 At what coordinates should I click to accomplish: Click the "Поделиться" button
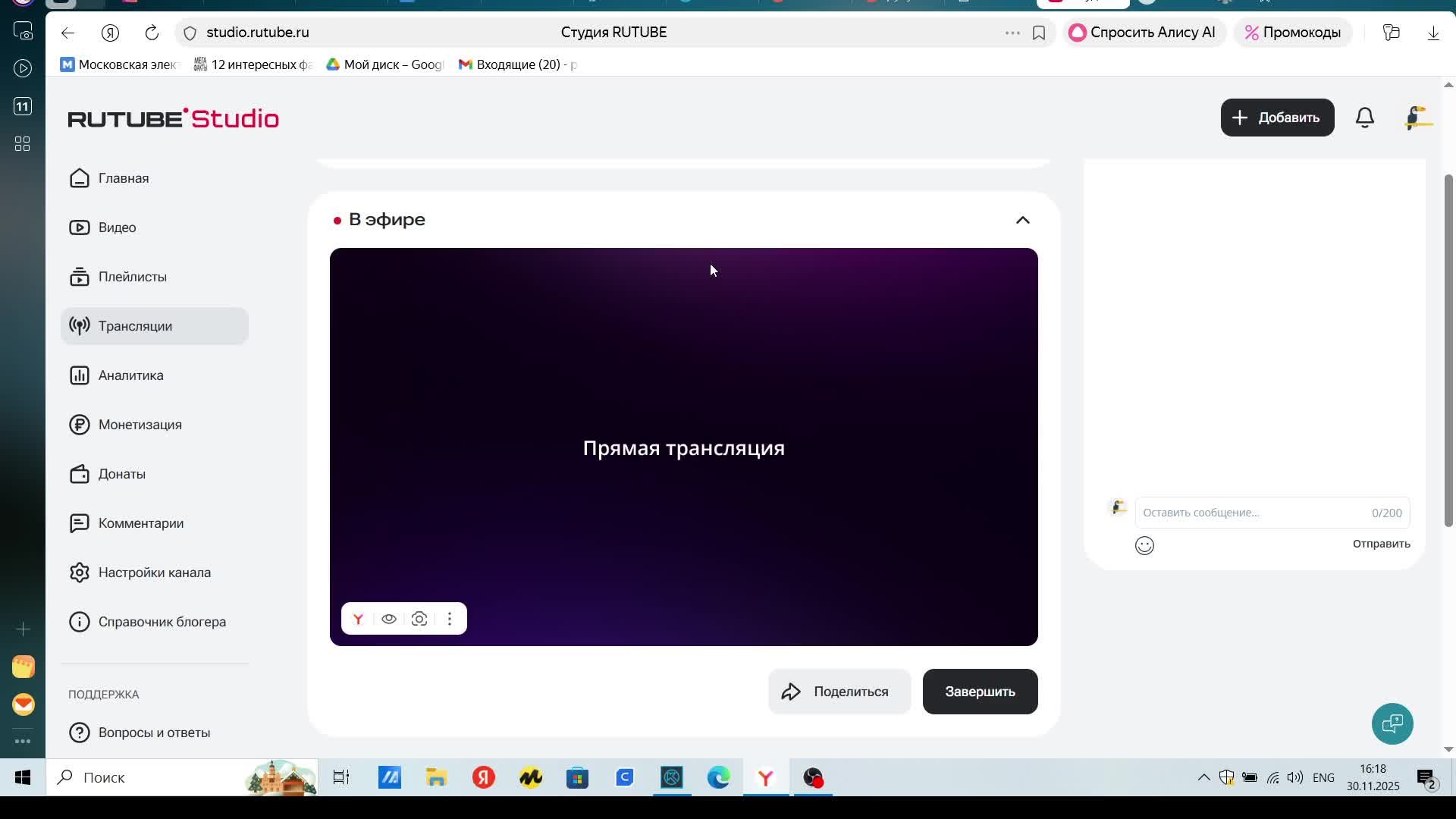pos(839,692)
